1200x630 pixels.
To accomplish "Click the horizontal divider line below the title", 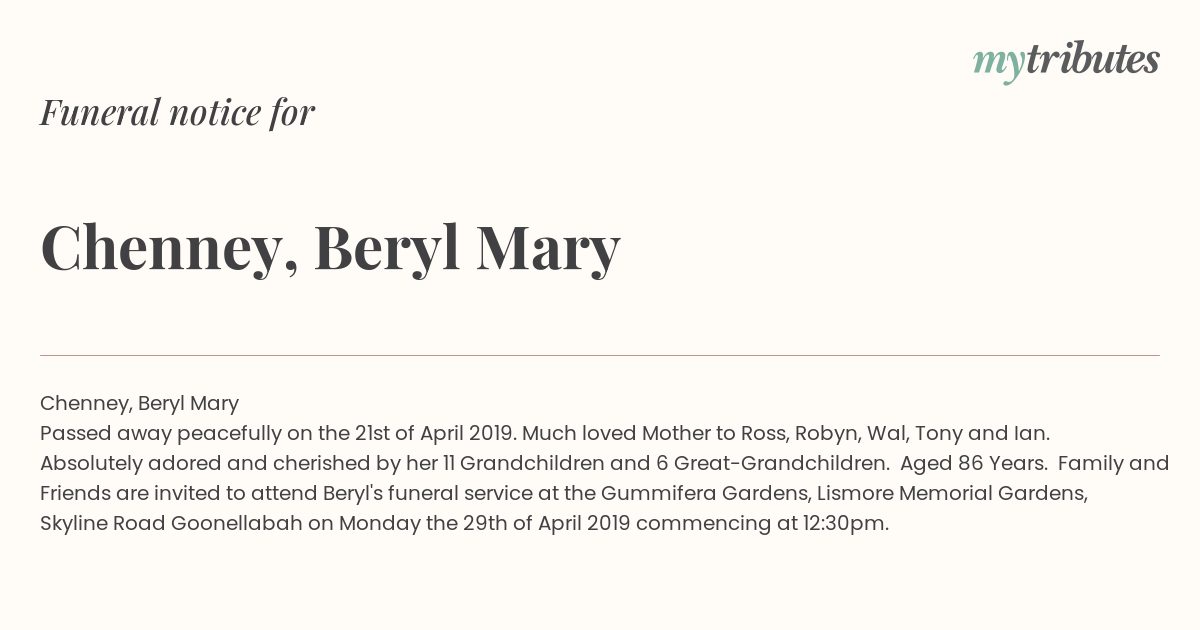I will coord(600,355).
